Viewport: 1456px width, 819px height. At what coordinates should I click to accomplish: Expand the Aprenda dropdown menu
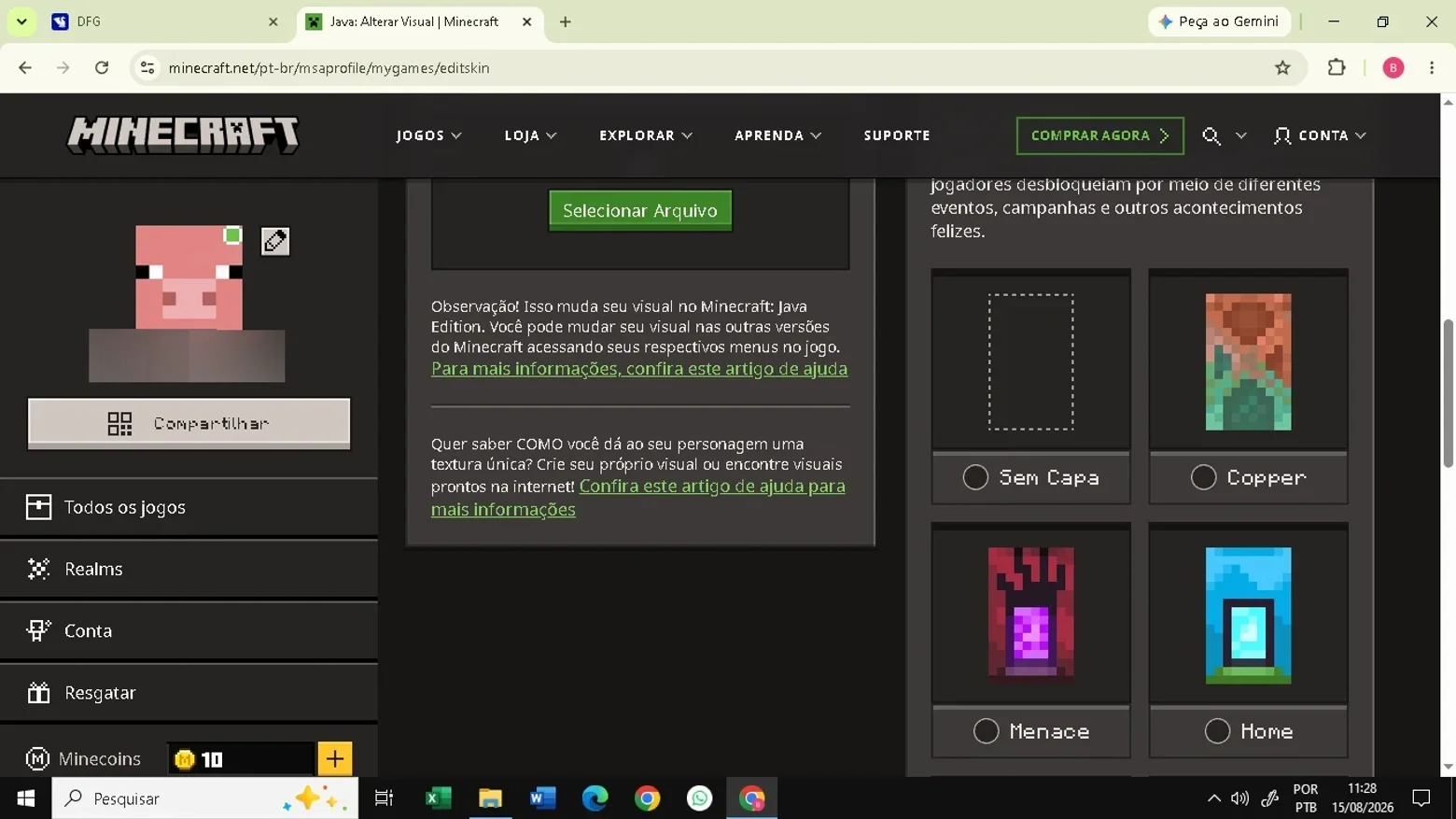click(x=778, y=135)
